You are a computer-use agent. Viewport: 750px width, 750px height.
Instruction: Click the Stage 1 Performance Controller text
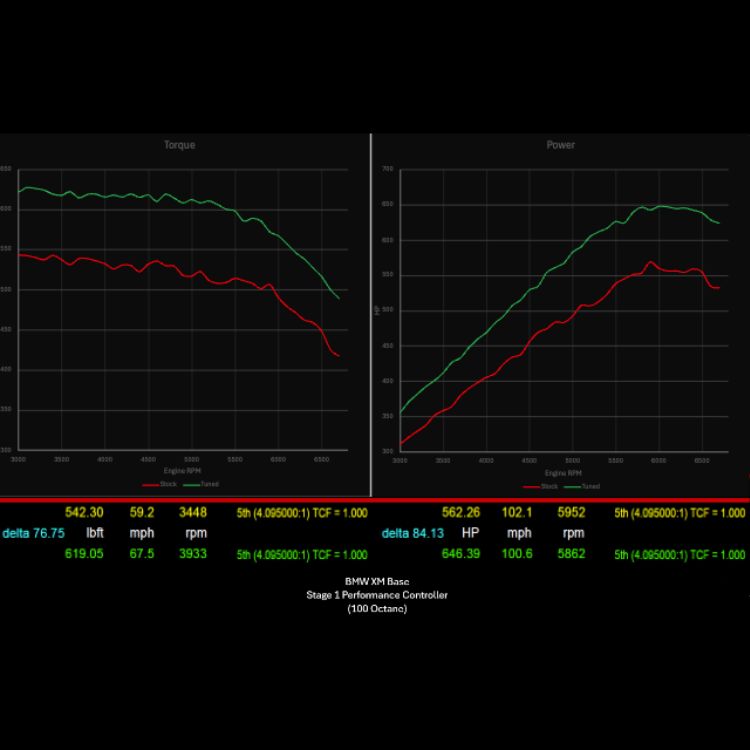[377, 595]
